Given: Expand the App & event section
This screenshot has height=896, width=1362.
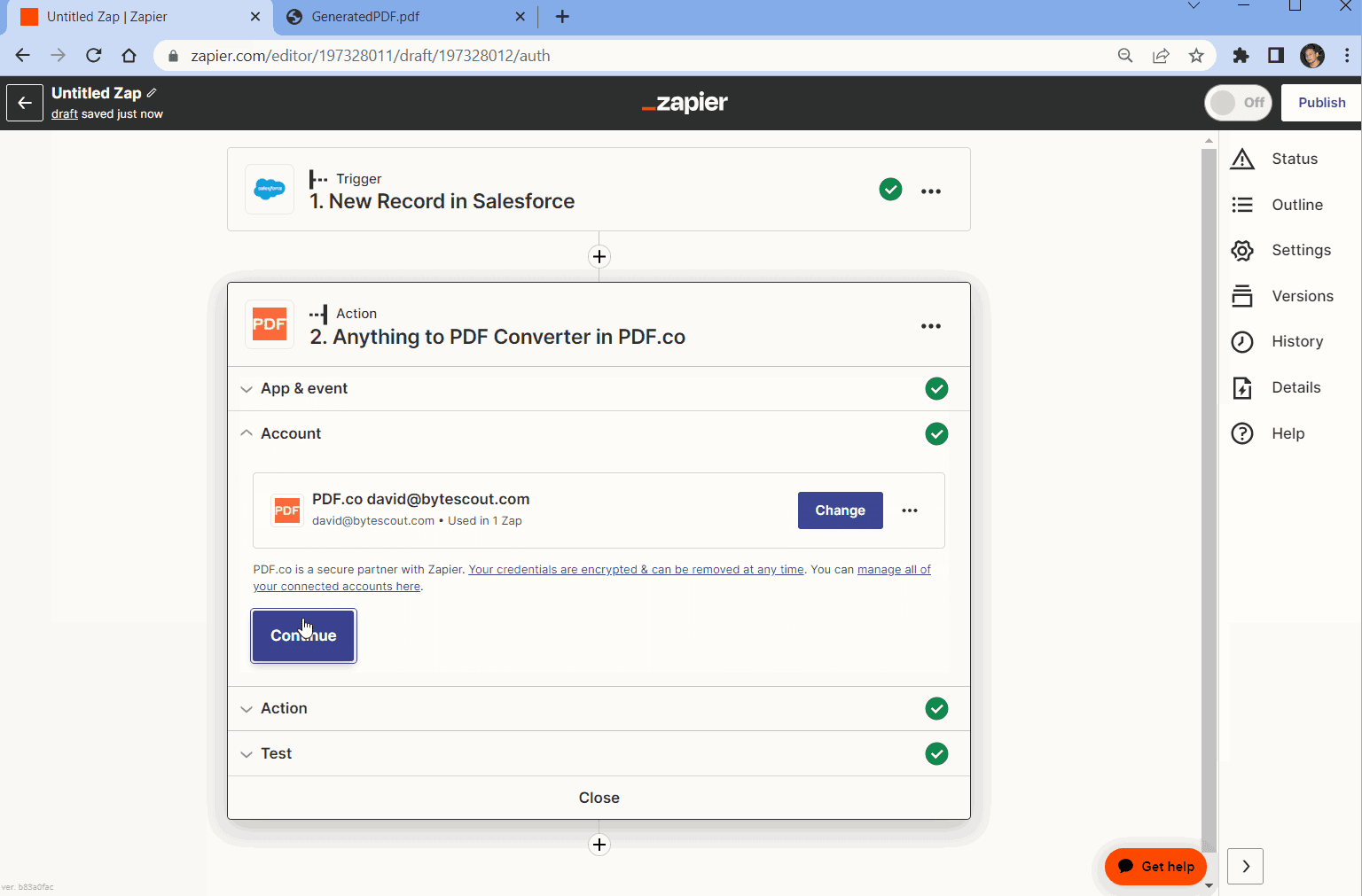Looking at the screenshot, I should (x=304, y=388).
